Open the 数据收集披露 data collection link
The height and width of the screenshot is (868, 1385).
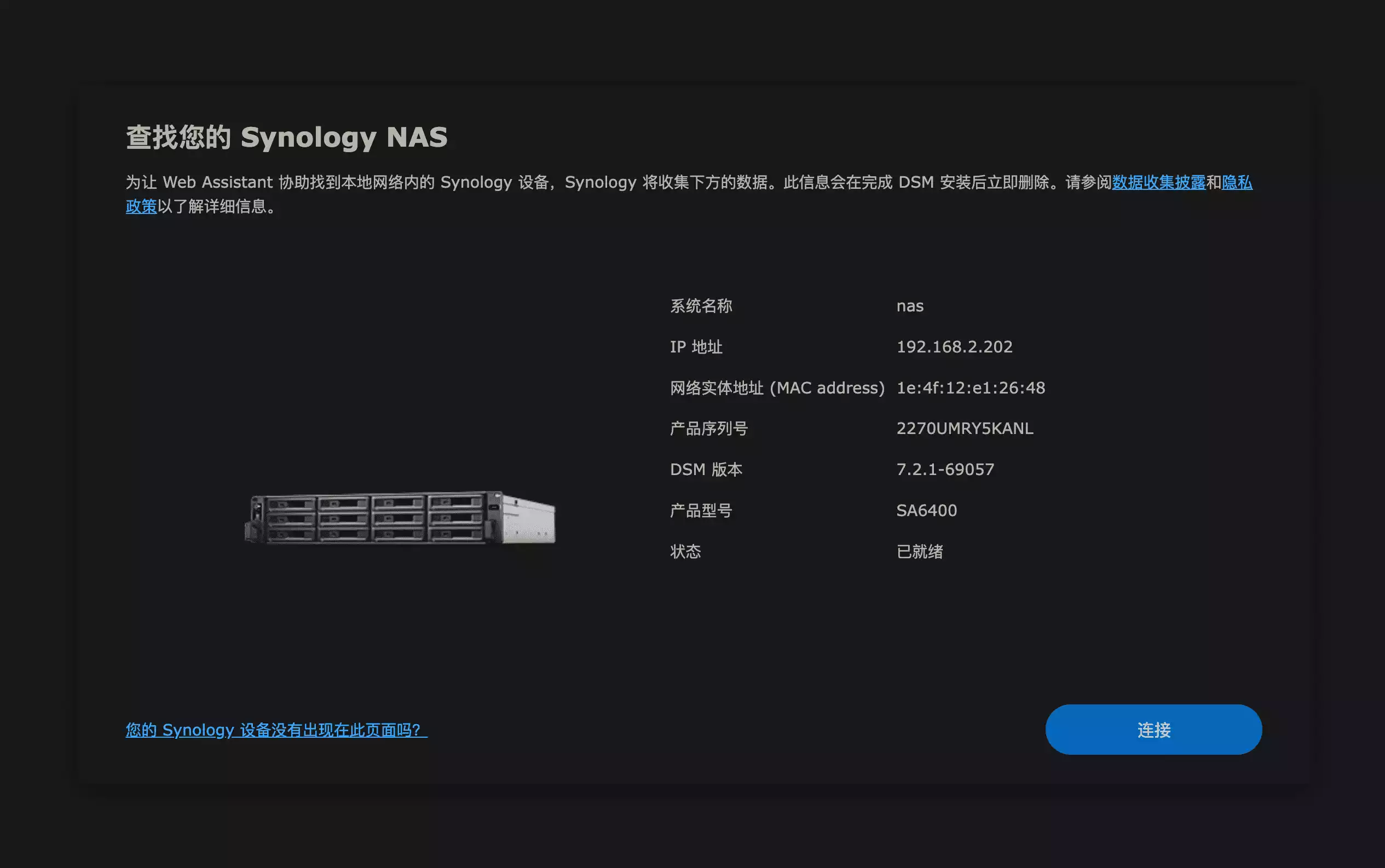pos(1158,183)
